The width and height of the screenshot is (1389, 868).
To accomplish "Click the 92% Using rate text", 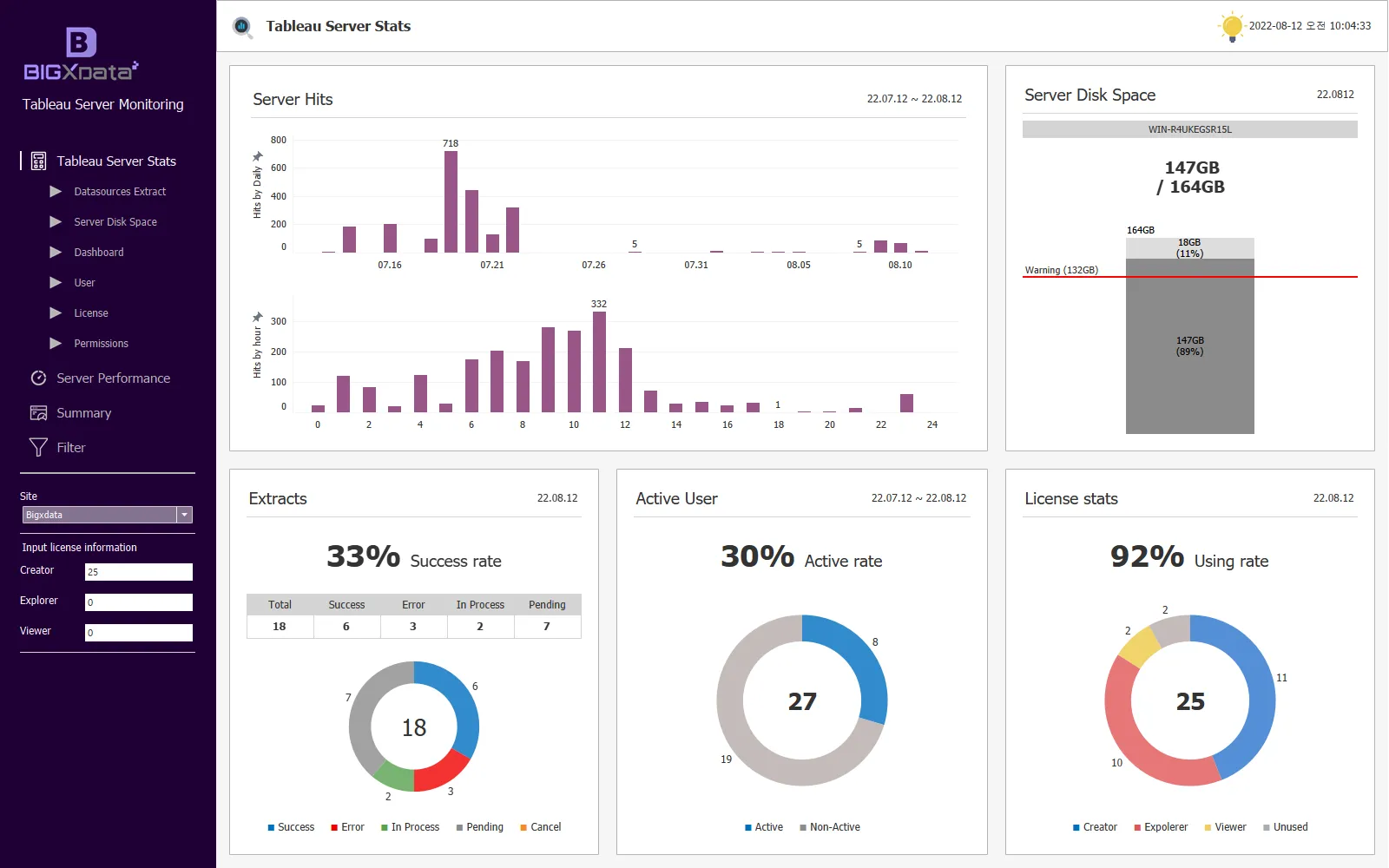I will [1189, 557].
